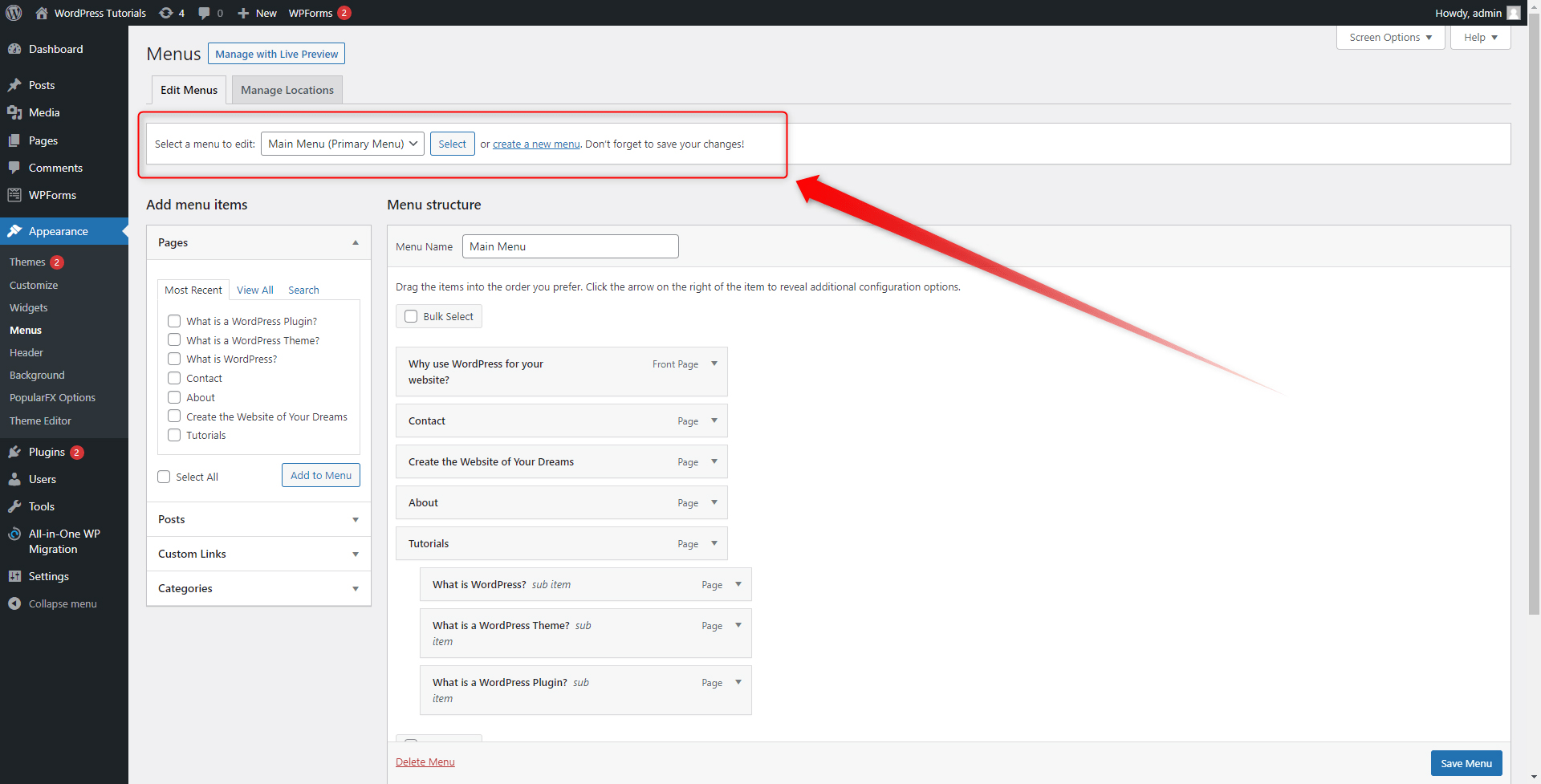This screenshot has width=1541, height=784.
Task: Click the All-in-One WP Migration icon
Action: (x=14, y=534)
